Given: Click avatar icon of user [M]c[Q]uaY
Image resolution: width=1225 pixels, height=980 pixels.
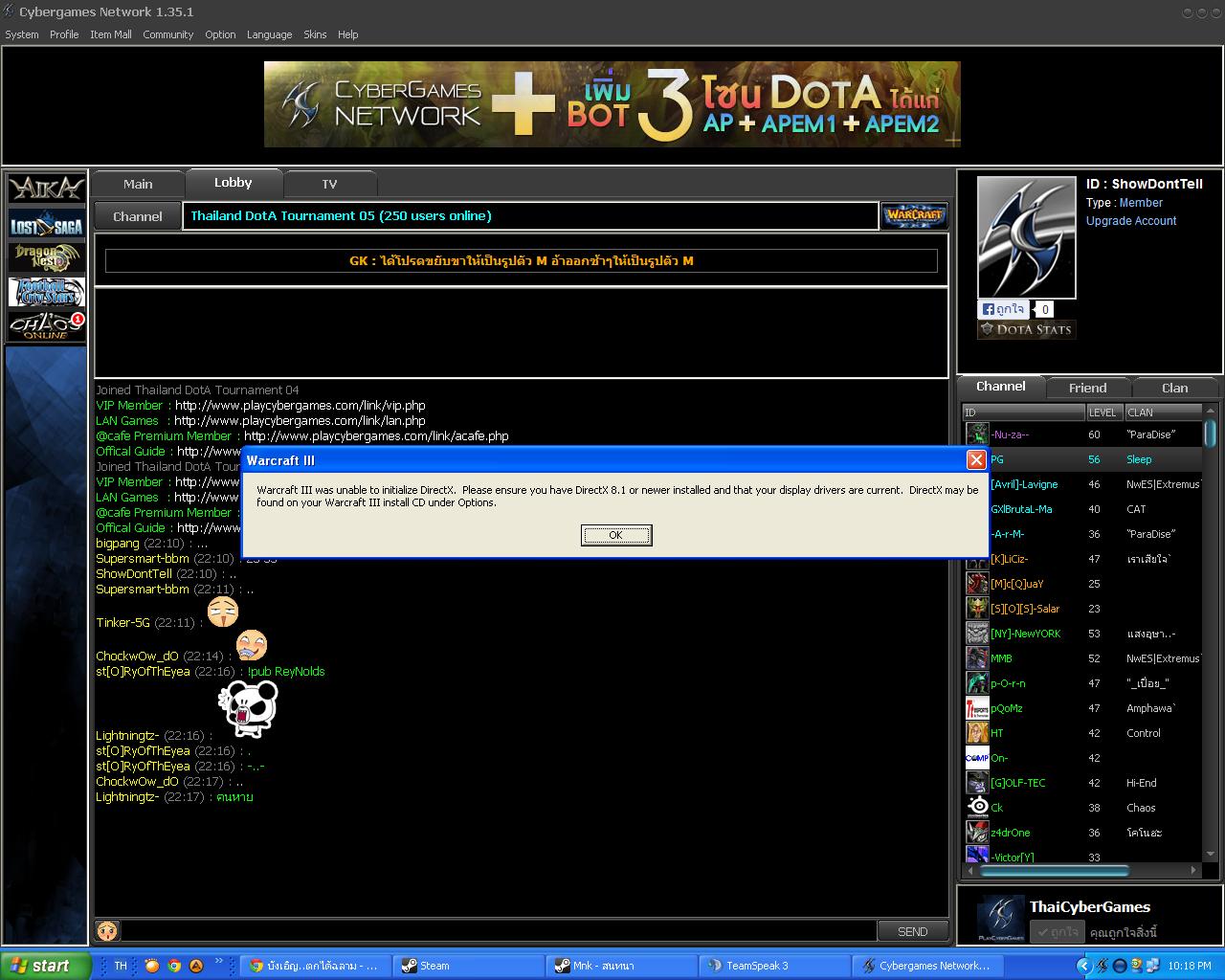Looking at the screenshot, I should (977, 584).
